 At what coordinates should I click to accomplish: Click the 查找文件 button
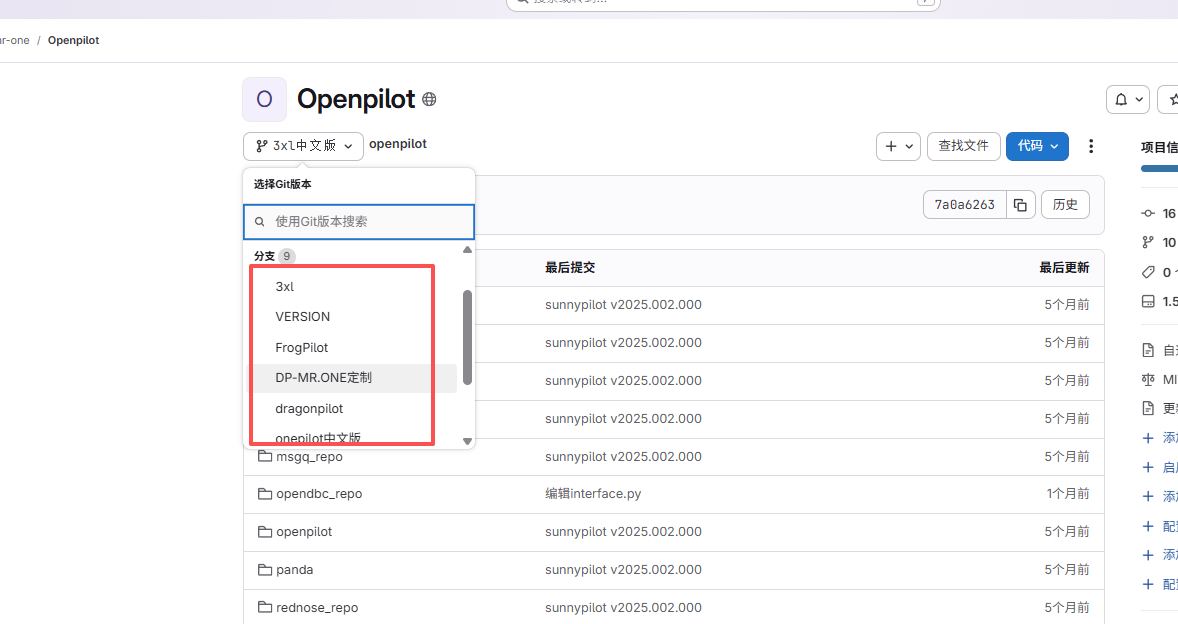coord(963,146)
